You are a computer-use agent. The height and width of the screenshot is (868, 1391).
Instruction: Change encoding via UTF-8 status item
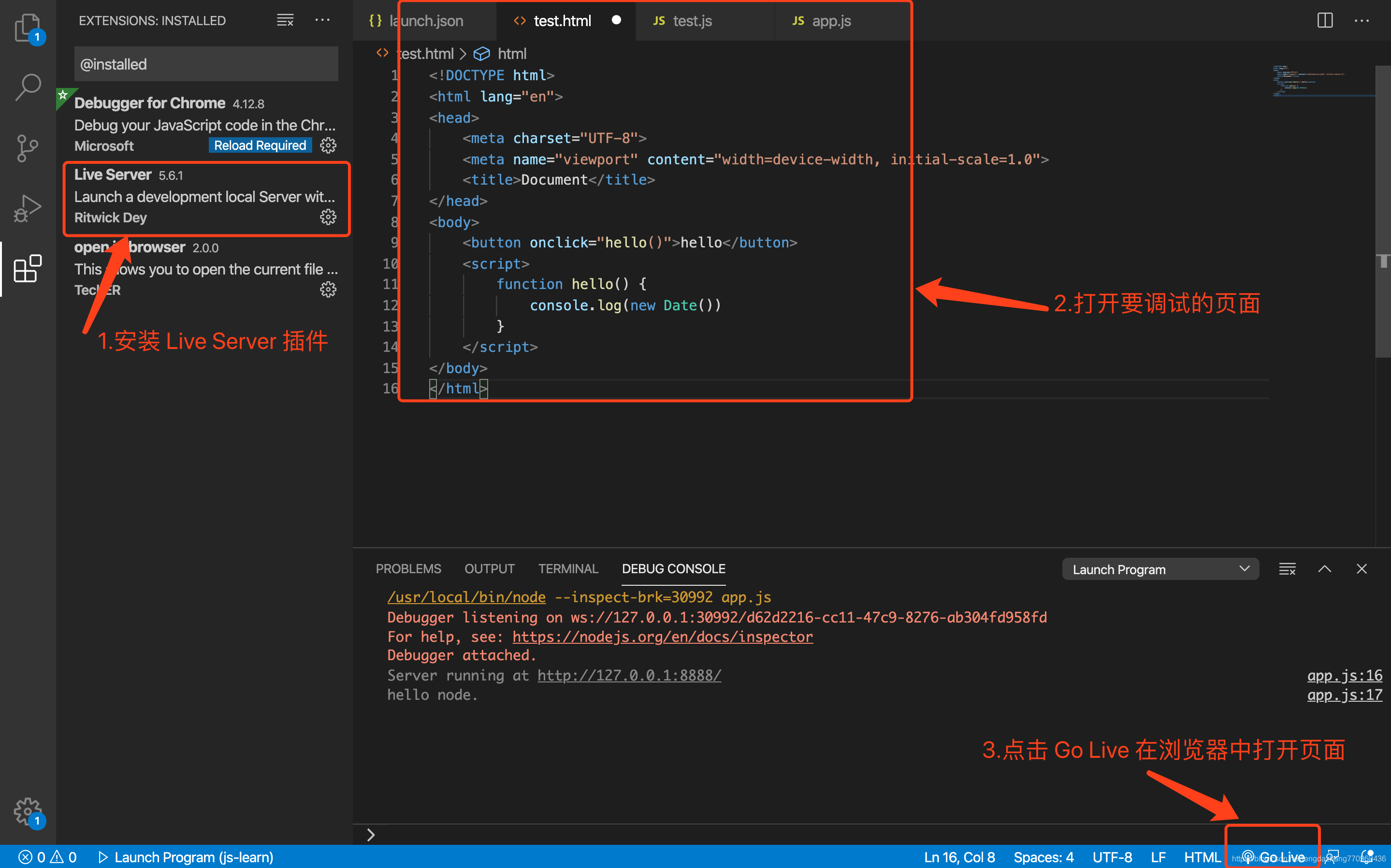point(1112,857)
